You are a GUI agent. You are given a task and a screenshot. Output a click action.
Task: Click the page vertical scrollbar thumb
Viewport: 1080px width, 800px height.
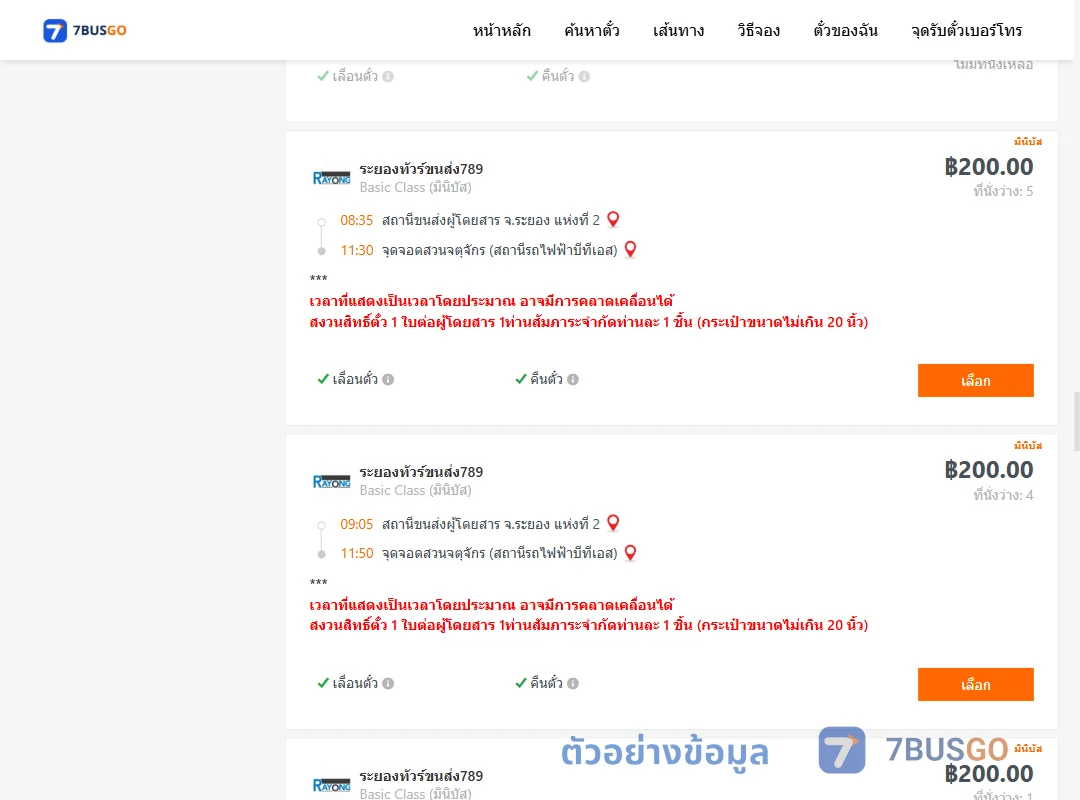coord(1077,420)
